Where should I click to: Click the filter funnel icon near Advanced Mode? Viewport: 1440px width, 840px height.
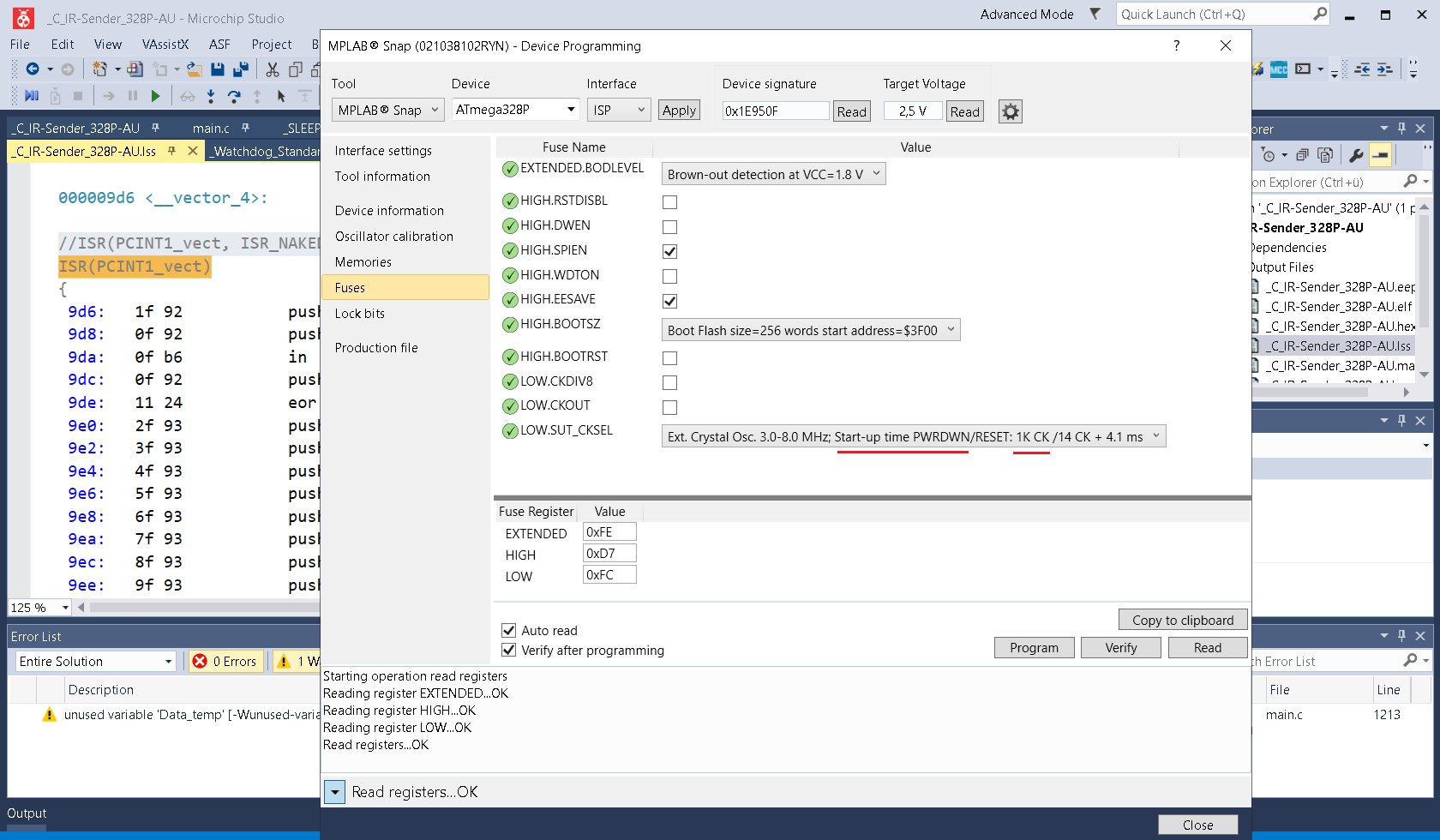pos(1095,14)
